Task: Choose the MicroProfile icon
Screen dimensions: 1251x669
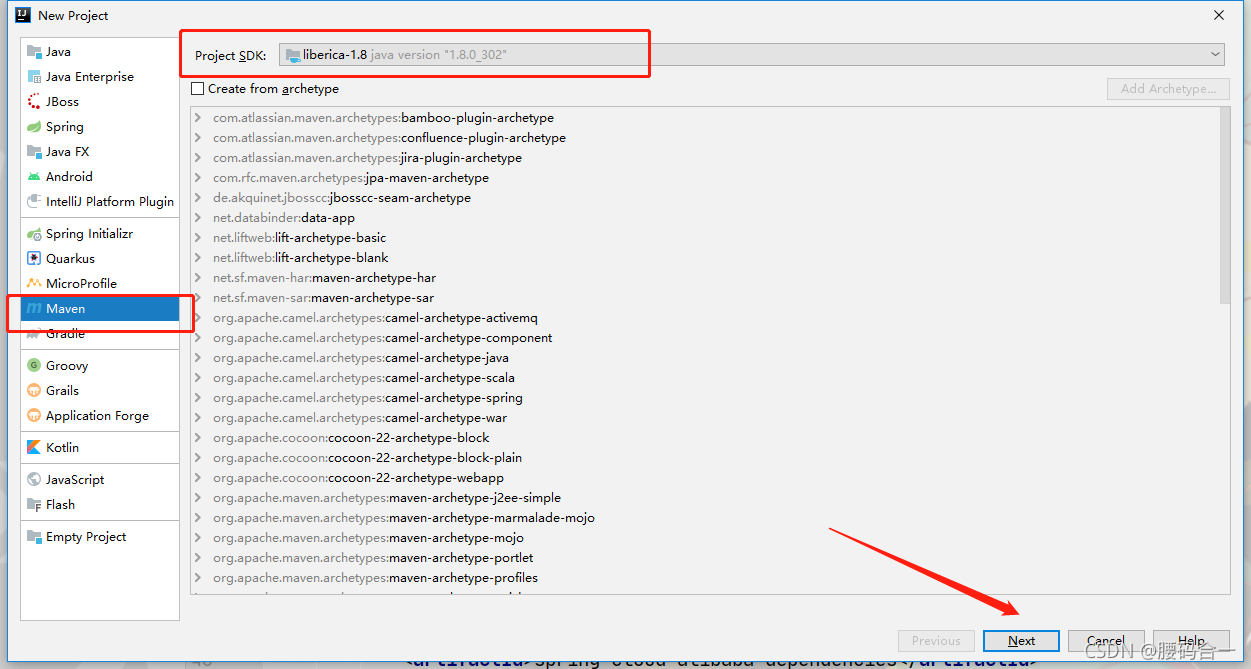Action: (x=34, y=284)
